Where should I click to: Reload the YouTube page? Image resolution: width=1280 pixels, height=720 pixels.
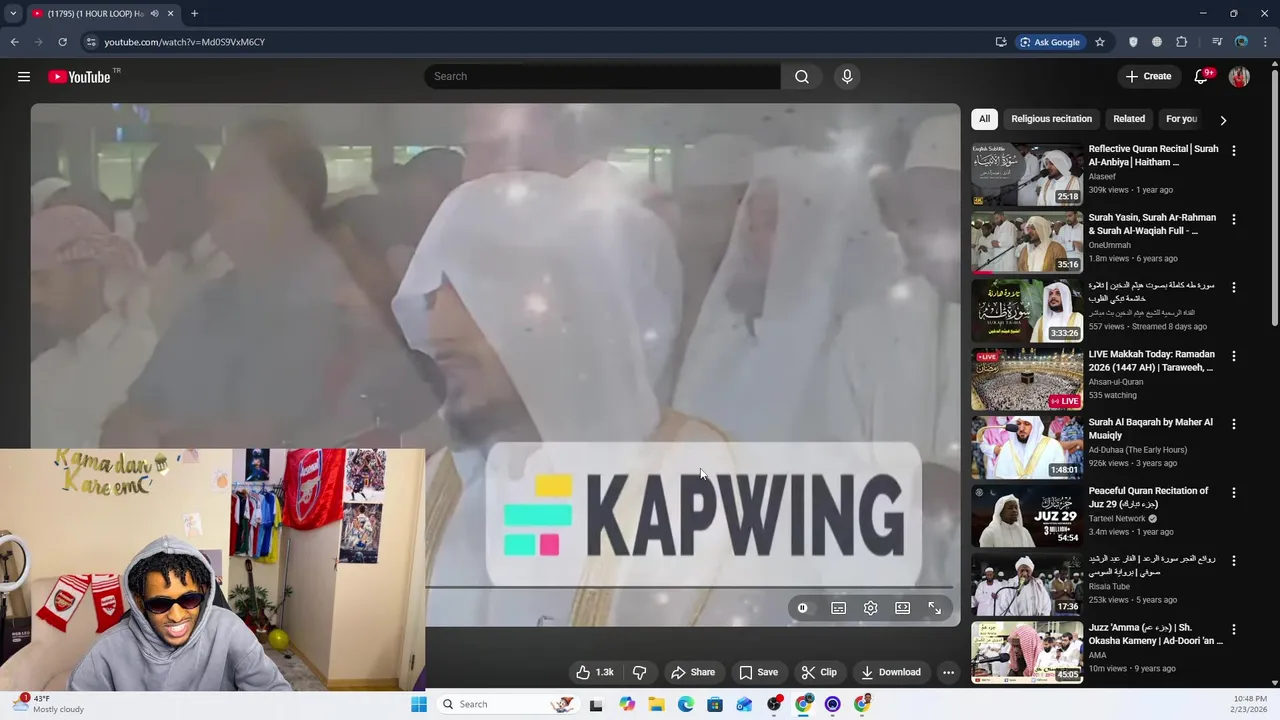62,42
